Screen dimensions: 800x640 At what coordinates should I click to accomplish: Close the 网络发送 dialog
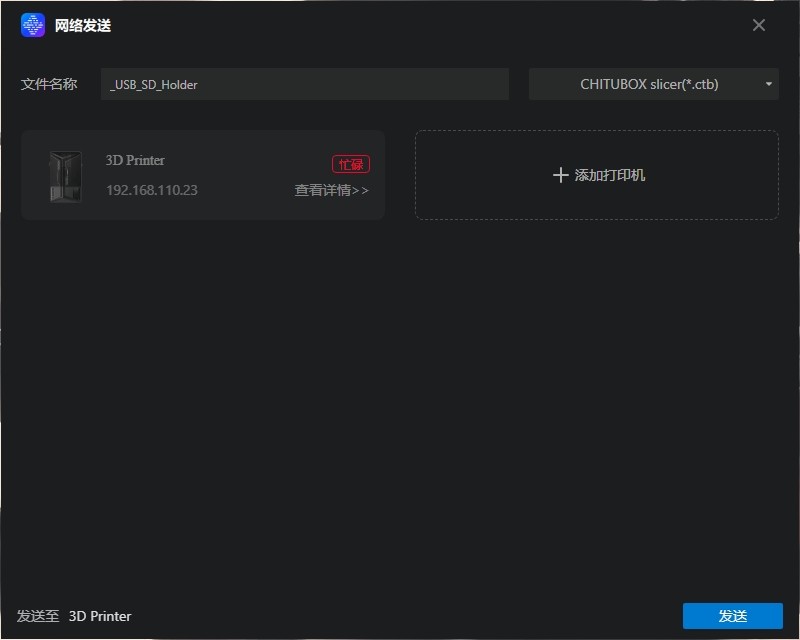pos(759,25)
